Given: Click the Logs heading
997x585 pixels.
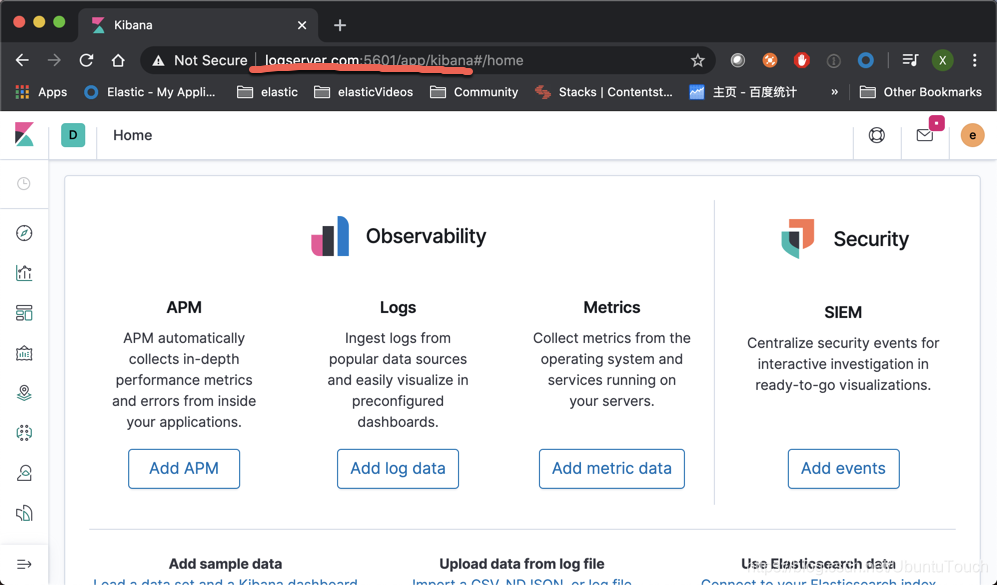Looking at the screenshot, I should click(398, 307).
